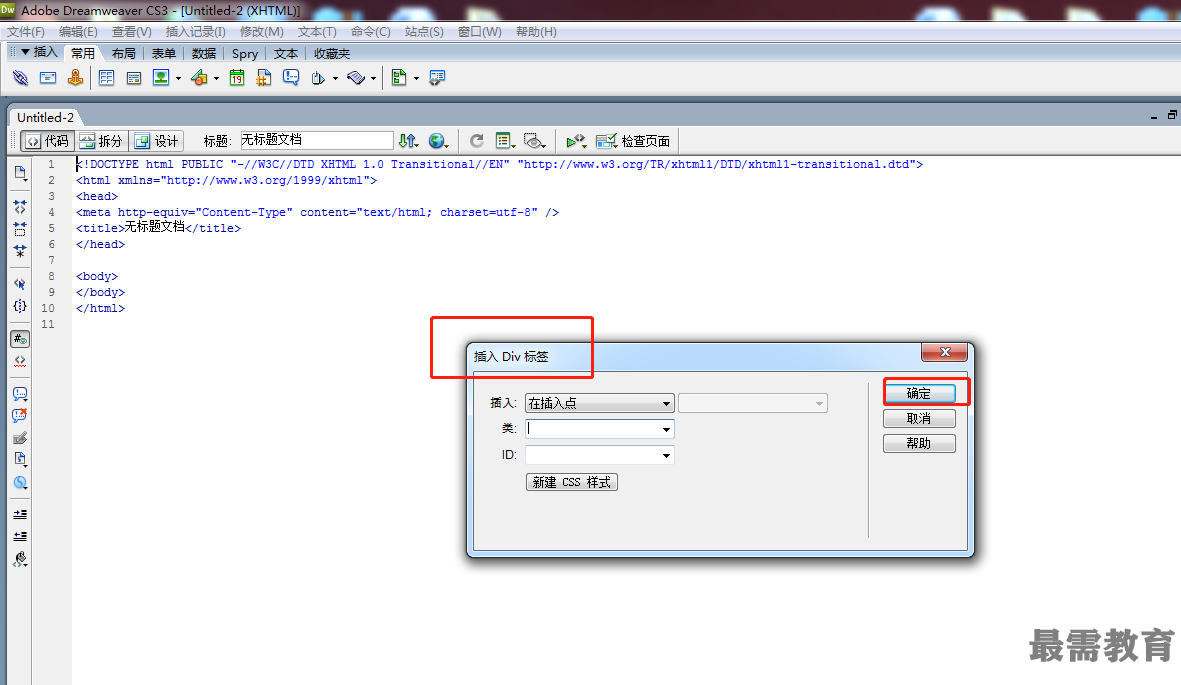Open Images icon dropdown arrow
The height and width of the screenshot is (685, 1181).
coord(178,78)
